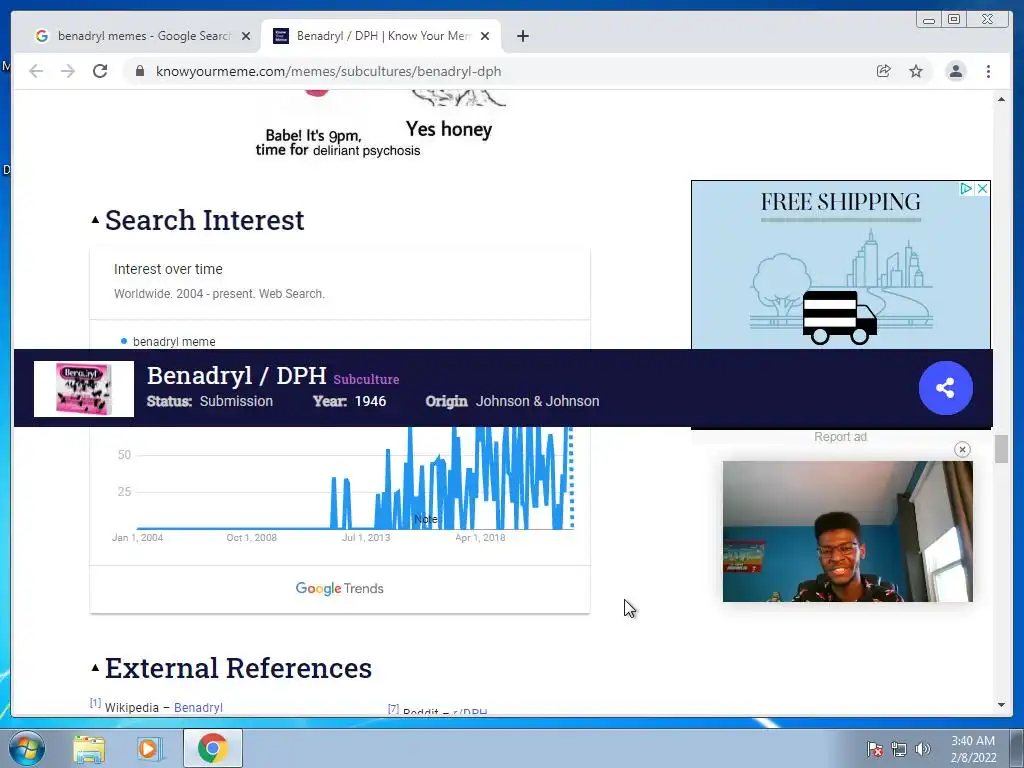Click the Google Trends logo link
Screen dimensions: 1024x768
click(340, 588)
